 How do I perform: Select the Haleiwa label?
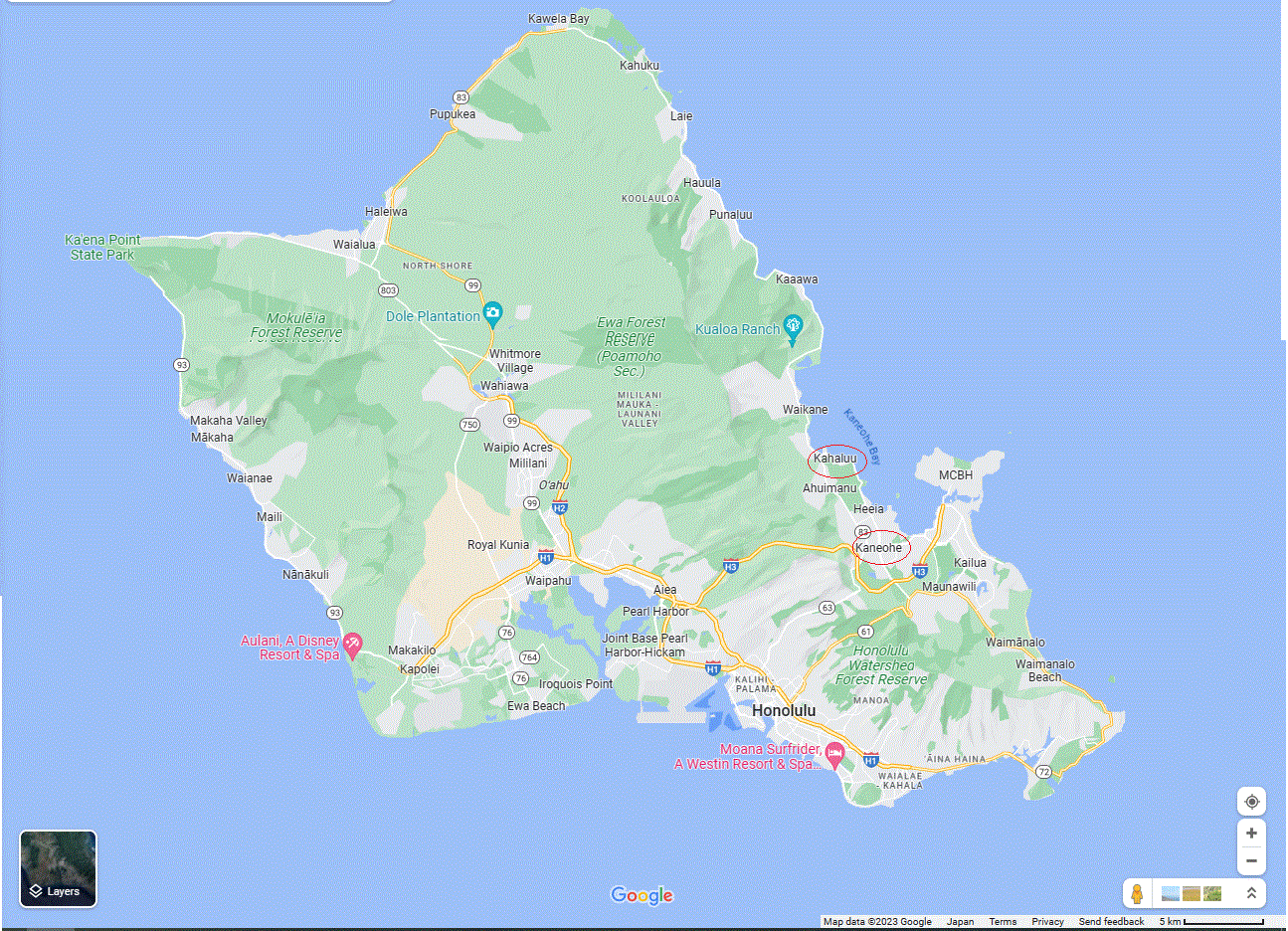pos(386,212)
